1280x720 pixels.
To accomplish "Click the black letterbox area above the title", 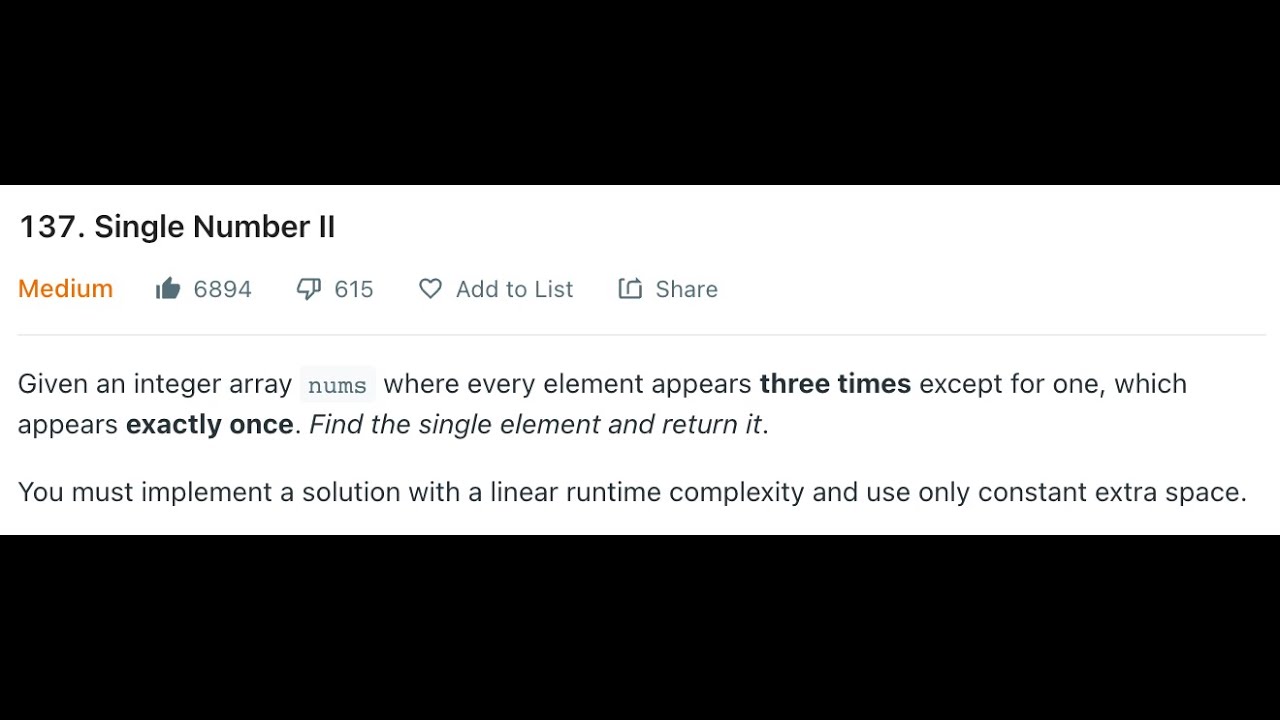I will tap(640, 92).
